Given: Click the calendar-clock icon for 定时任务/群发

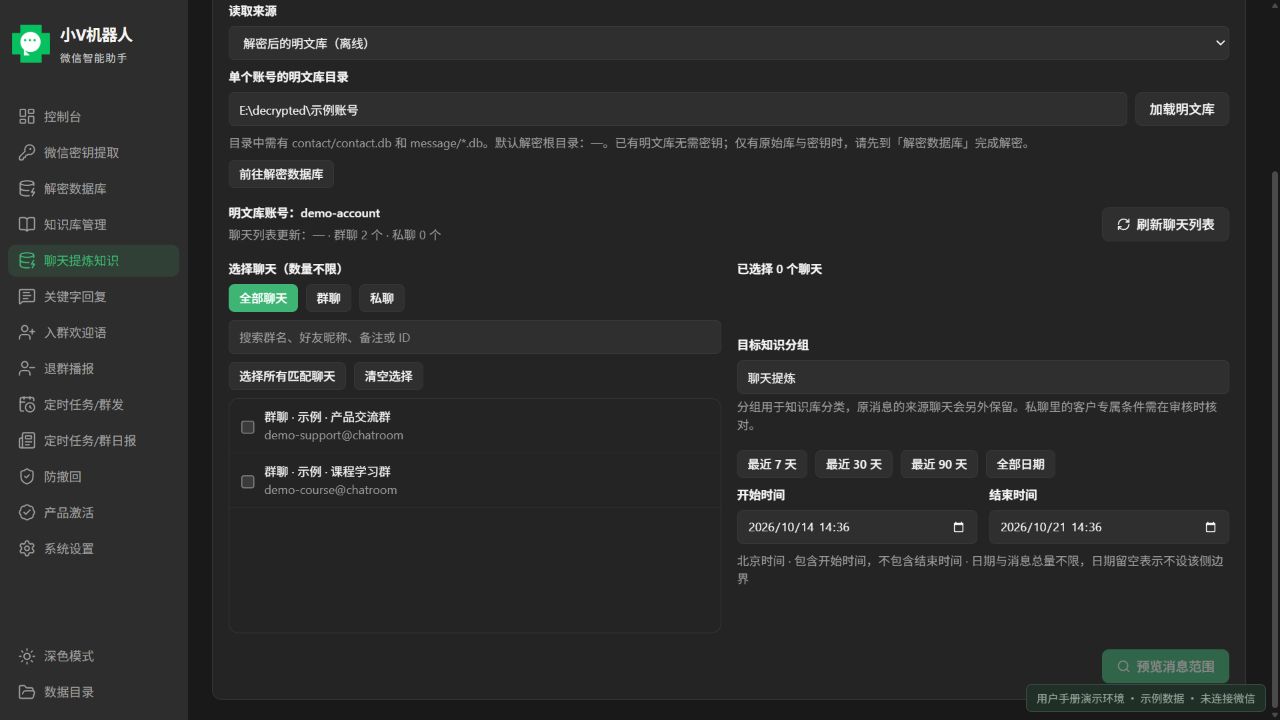Looking at the screenshot, I should [27, 405].
